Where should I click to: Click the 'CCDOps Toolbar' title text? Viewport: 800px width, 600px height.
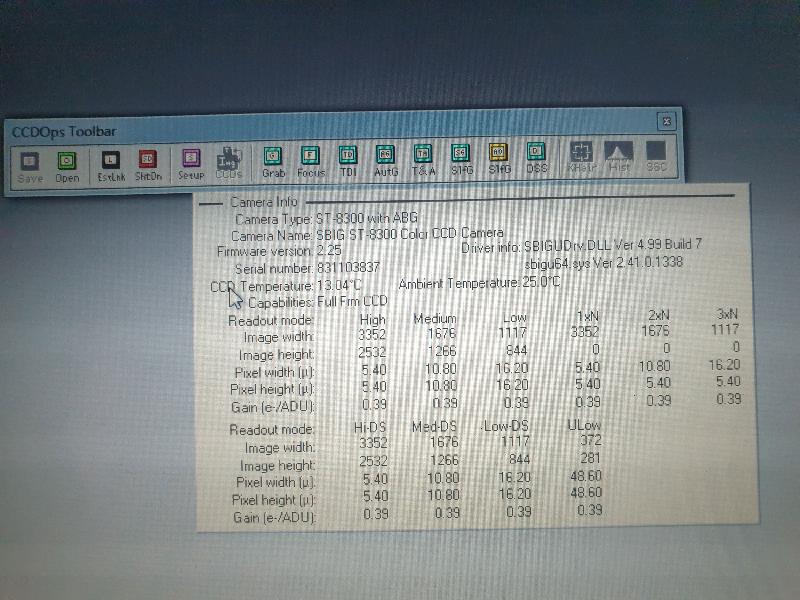[64, 132]
